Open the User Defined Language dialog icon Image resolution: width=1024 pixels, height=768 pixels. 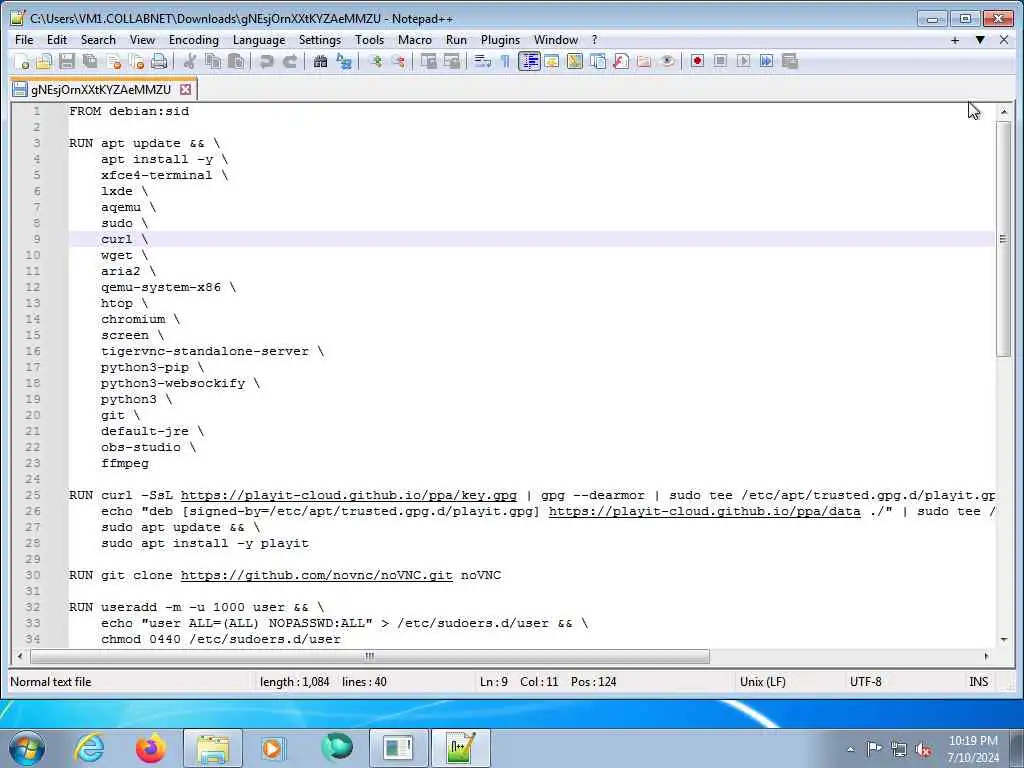coord(552,61)
